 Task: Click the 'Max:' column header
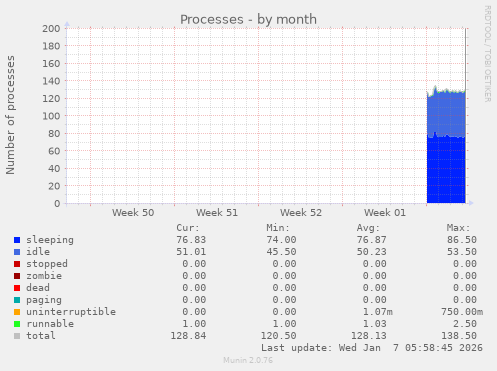coord(458,228)
